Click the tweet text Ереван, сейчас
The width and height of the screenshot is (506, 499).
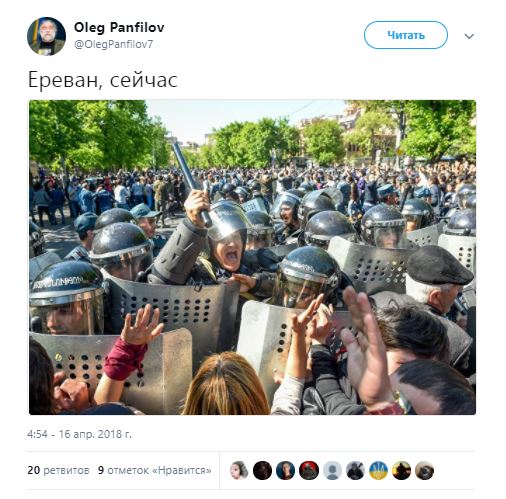pos(103,80)
